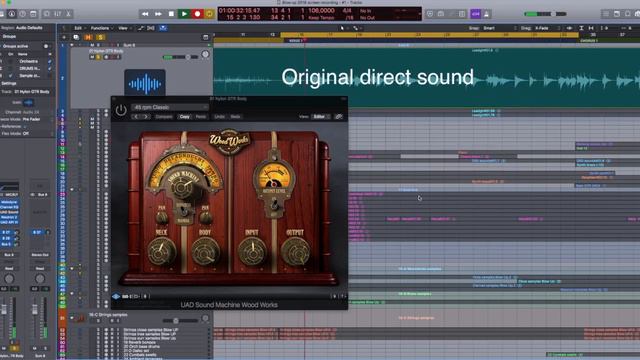The width and height of the screenshot is (640, 360).
Task: Toggle the yellow global Solo S button
Action: [x=100, y=37]
